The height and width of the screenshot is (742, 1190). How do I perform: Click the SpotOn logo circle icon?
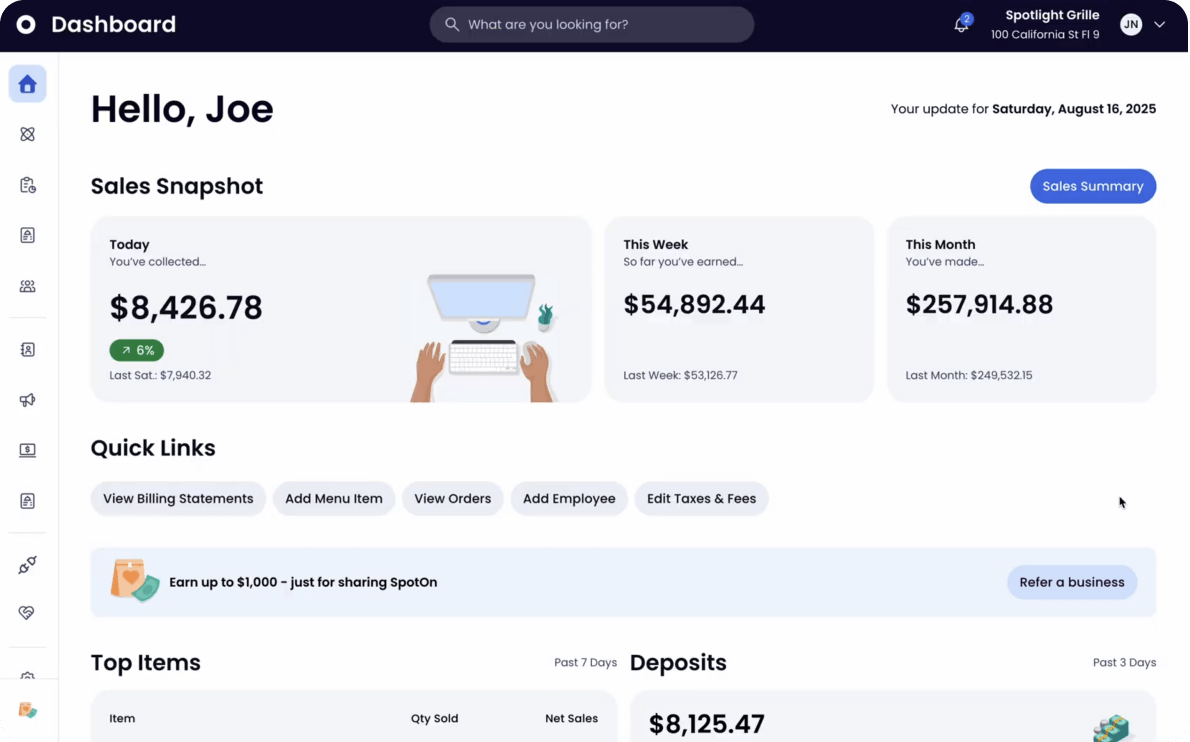click(26, 24)
